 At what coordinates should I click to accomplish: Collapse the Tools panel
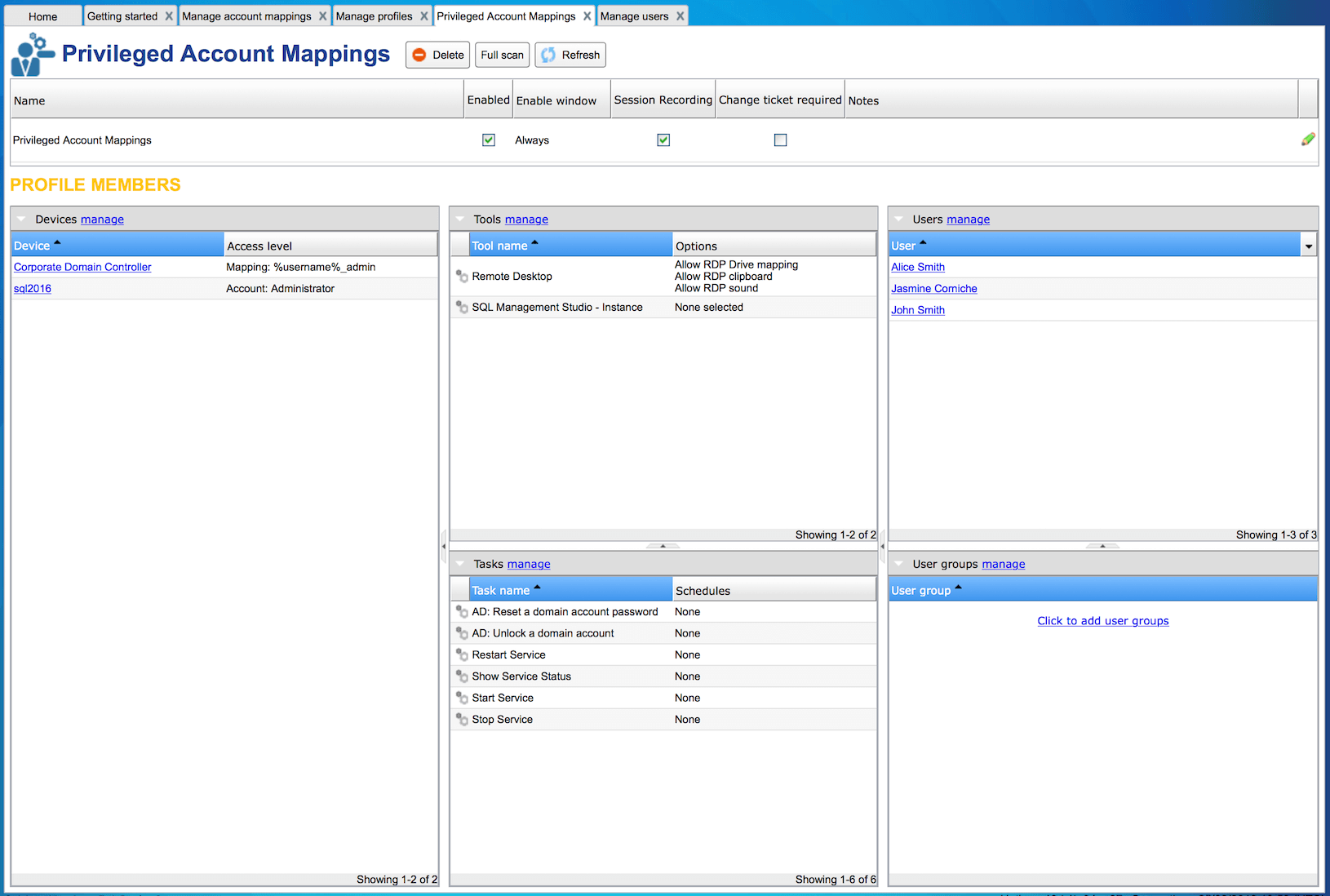(x=460, y=220)
